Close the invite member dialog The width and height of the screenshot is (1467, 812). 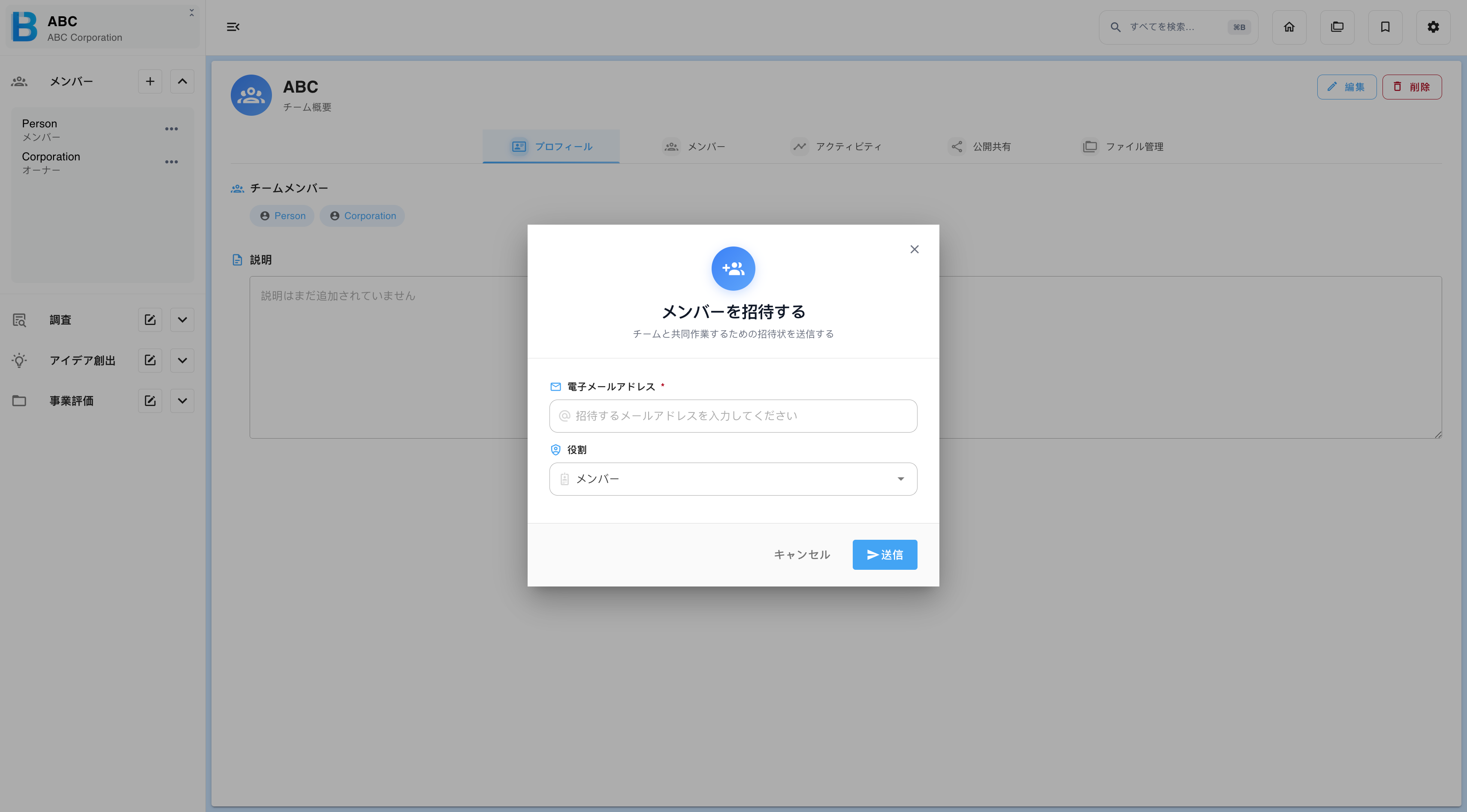[914, 249]
